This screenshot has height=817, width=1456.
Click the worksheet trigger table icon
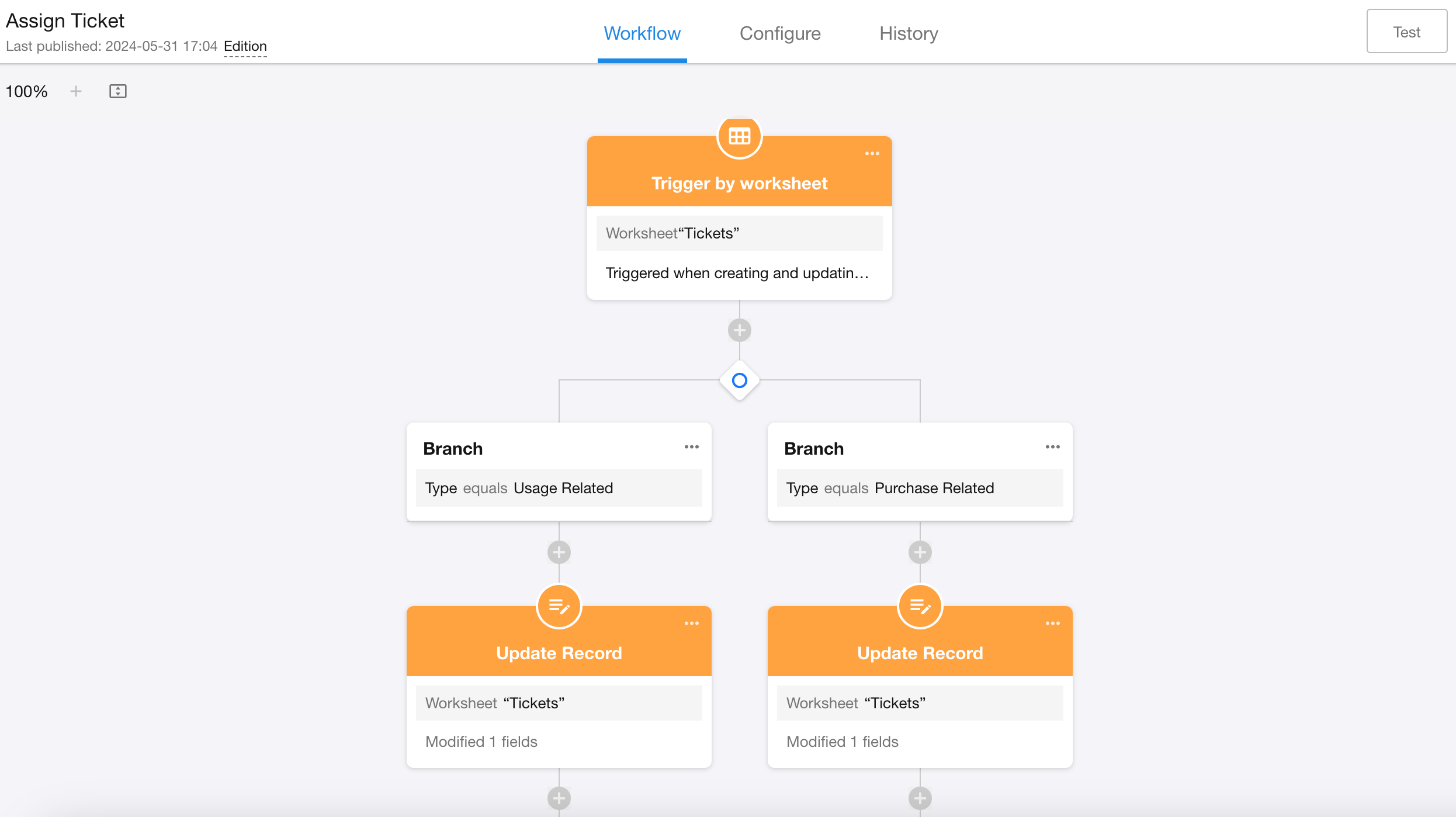739,137
